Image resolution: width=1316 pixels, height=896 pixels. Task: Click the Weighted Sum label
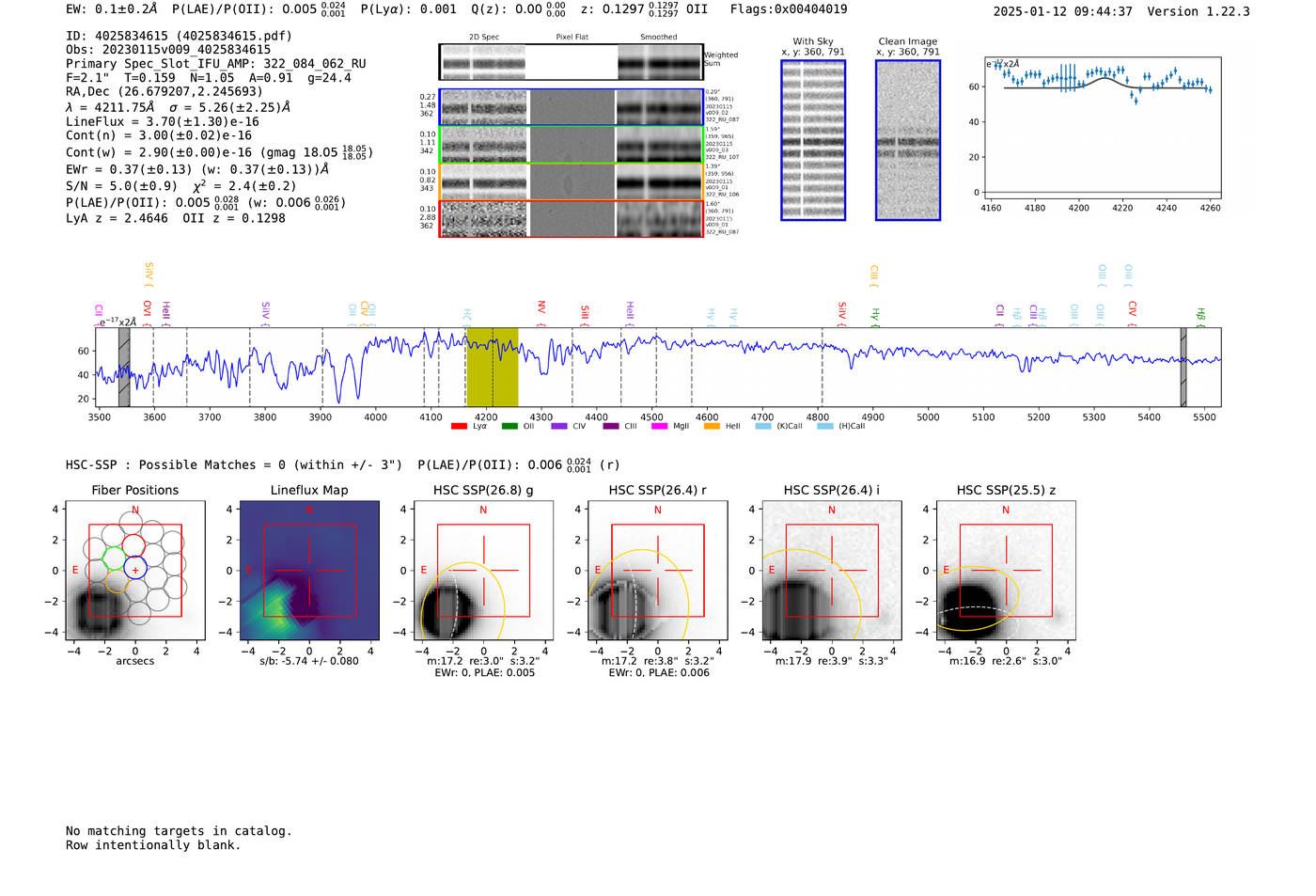click(721, 59)
